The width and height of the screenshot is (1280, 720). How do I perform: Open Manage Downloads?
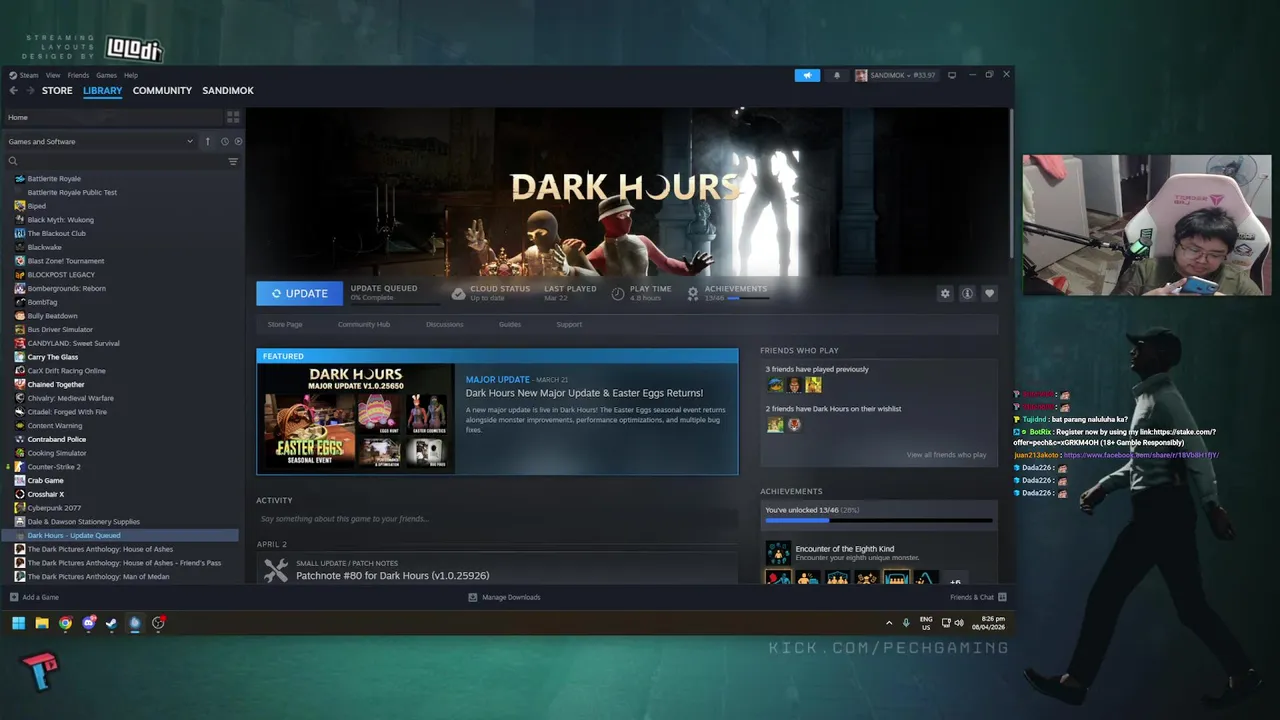pos(504,597)
